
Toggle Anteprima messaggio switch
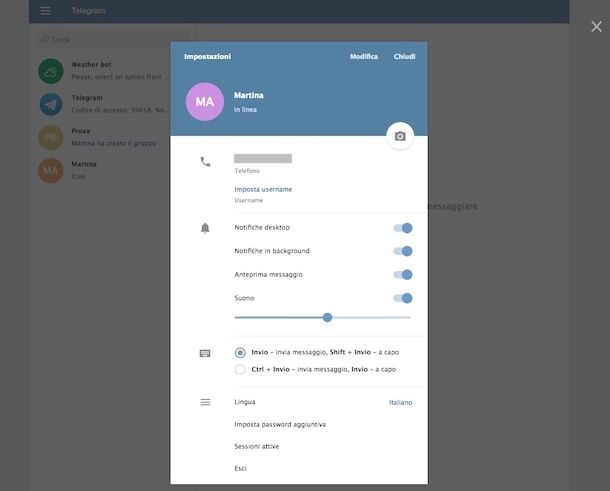coord(403,275)
